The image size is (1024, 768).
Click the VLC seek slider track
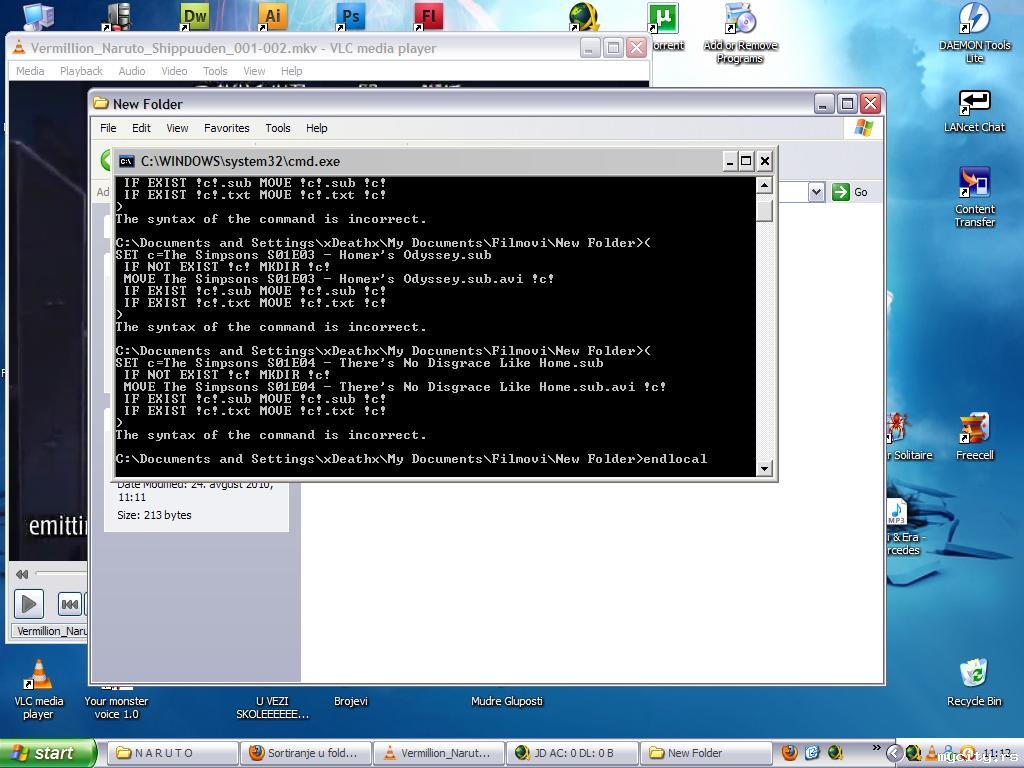[x=61, y=573]
